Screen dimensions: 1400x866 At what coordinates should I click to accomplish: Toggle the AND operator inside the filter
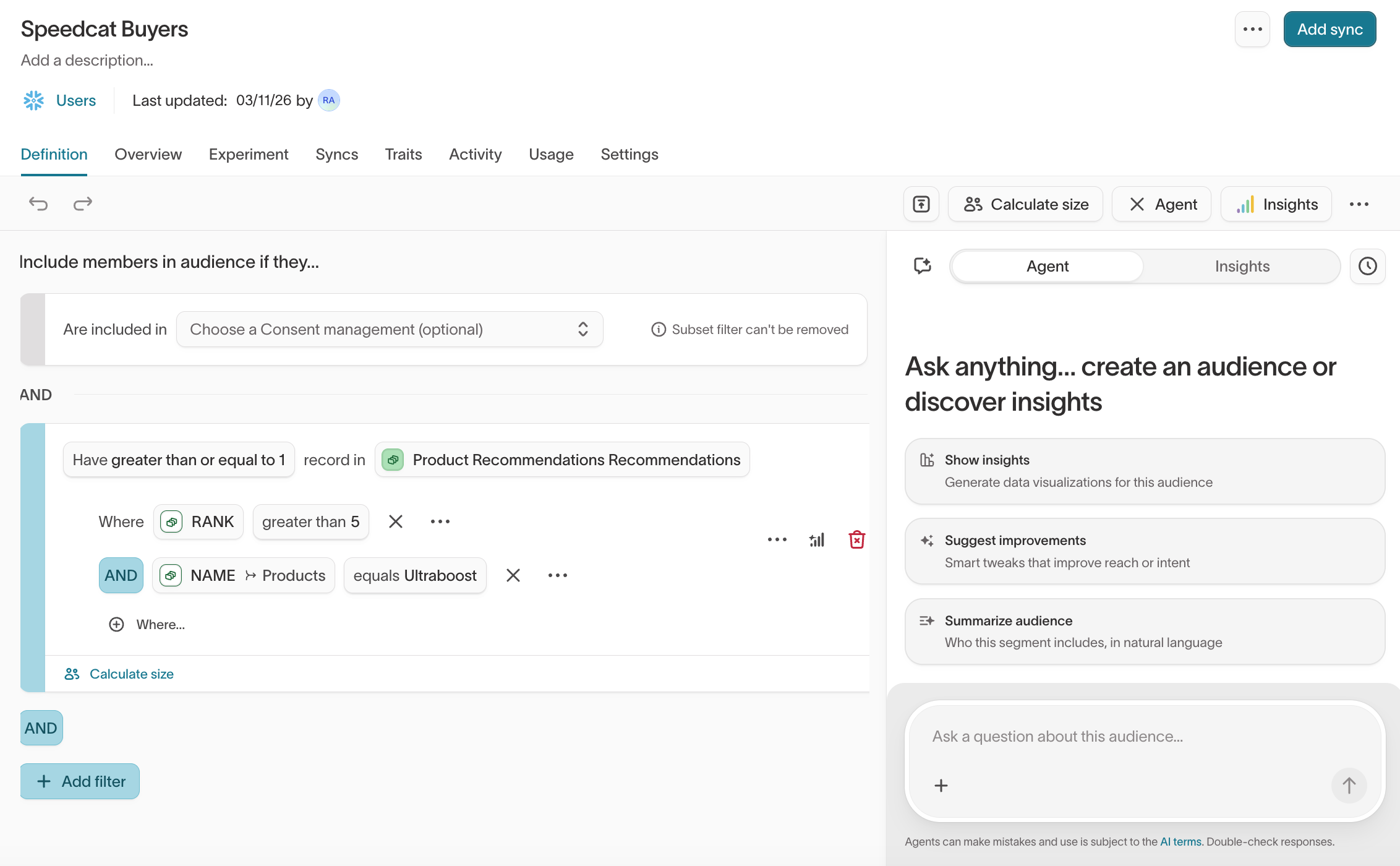click(x=121, y=575)
